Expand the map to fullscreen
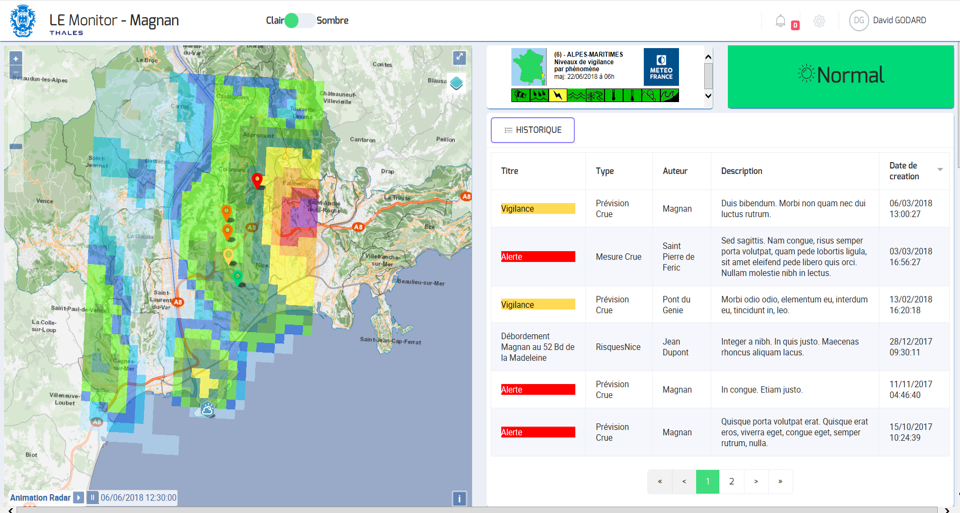960x513 pixels. (459, 58)
